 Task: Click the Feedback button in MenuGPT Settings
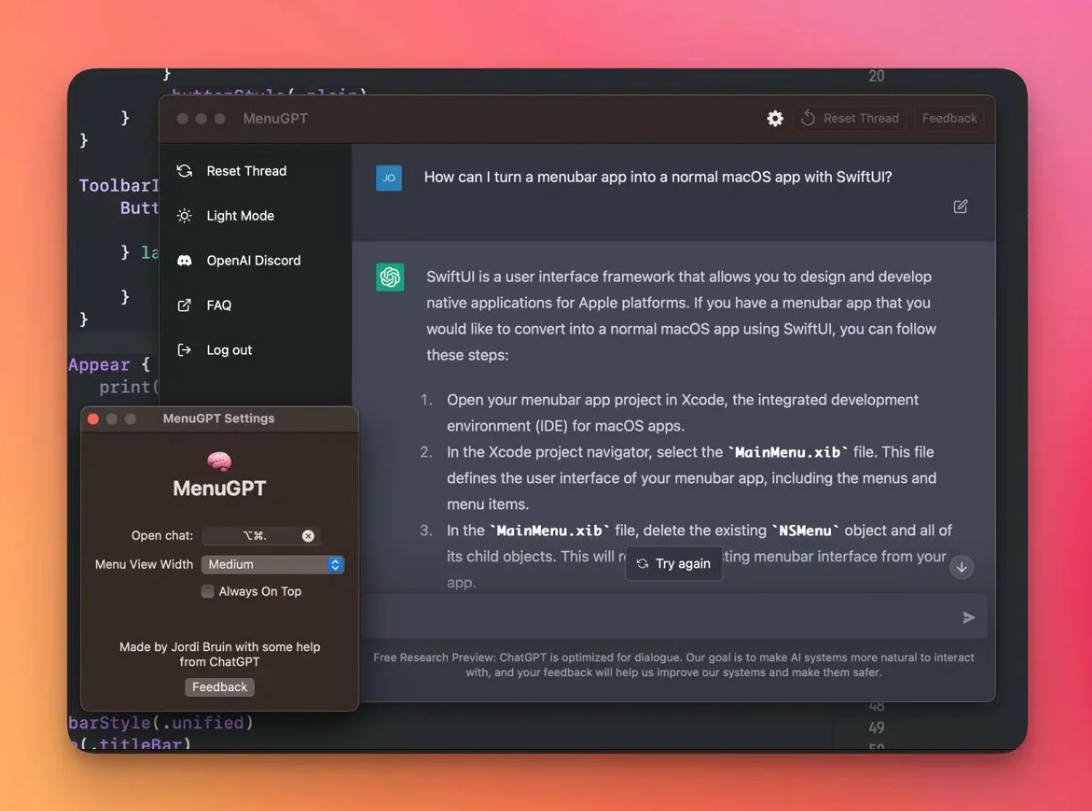pos(219,687)
